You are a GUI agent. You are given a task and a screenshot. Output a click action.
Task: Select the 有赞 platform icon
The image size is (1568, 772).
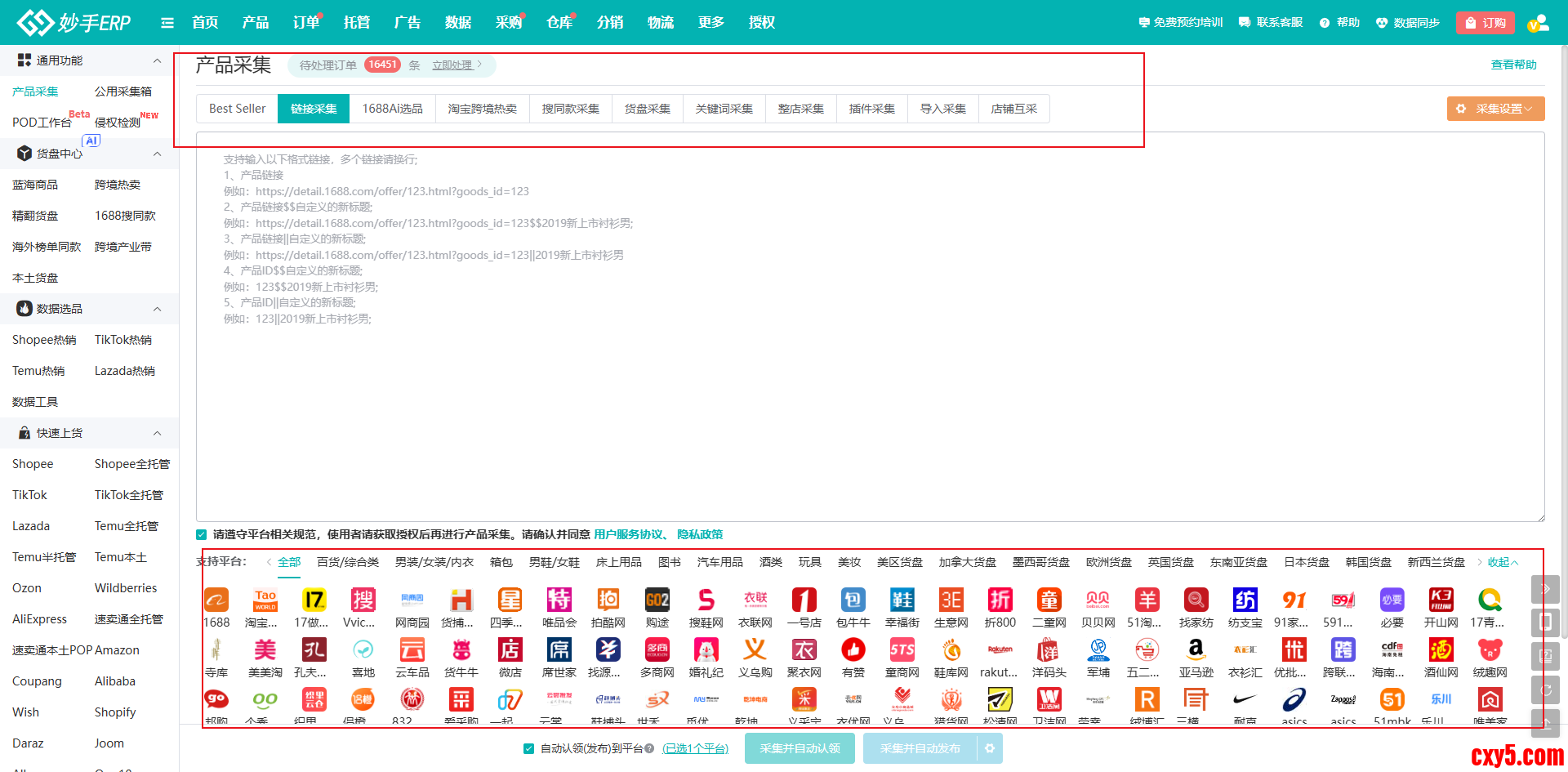click(853, 650)
